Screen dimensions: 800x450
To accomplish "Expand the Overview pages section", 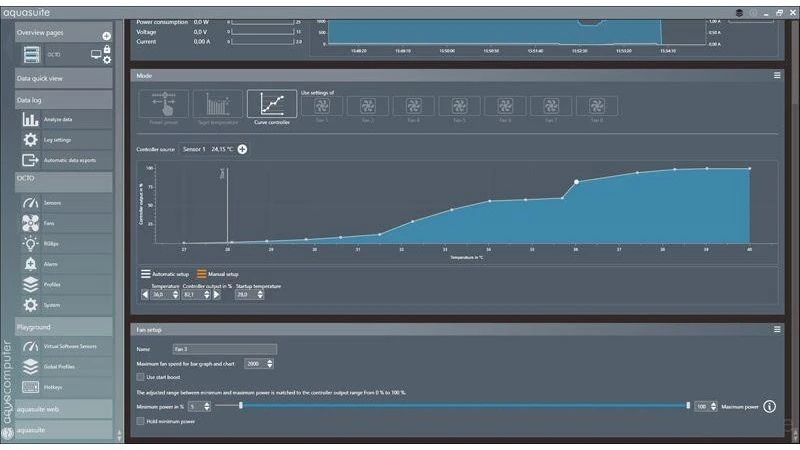I will 64,33.
